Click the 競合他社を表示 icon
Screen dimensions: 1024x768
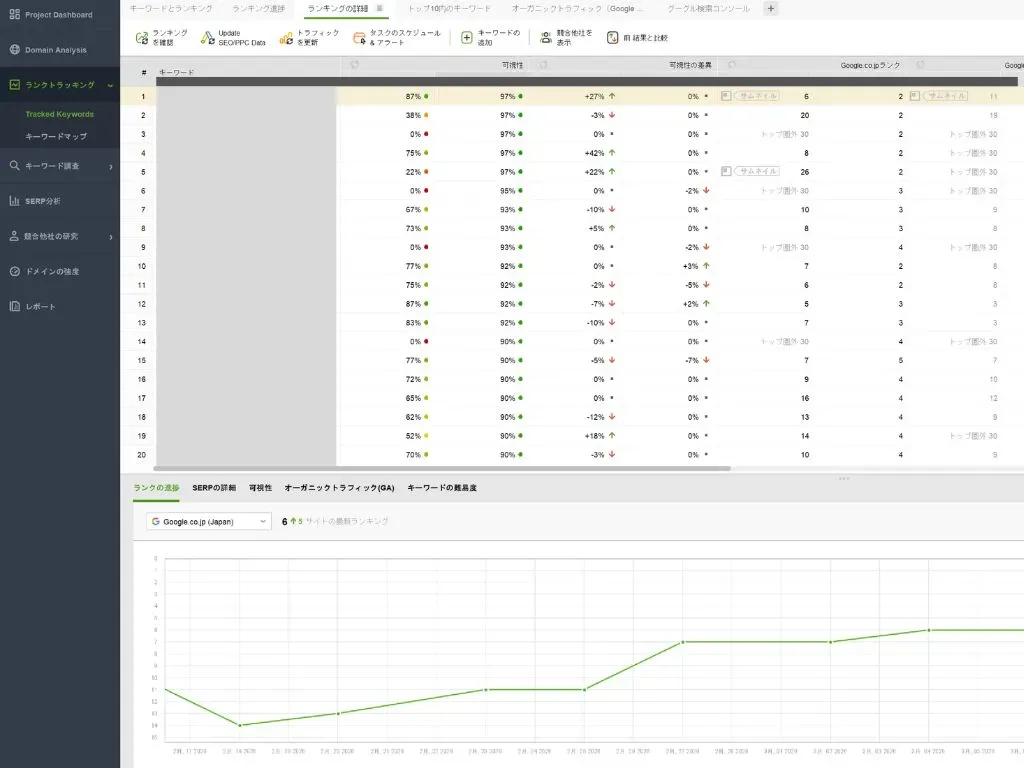point(545,38)
